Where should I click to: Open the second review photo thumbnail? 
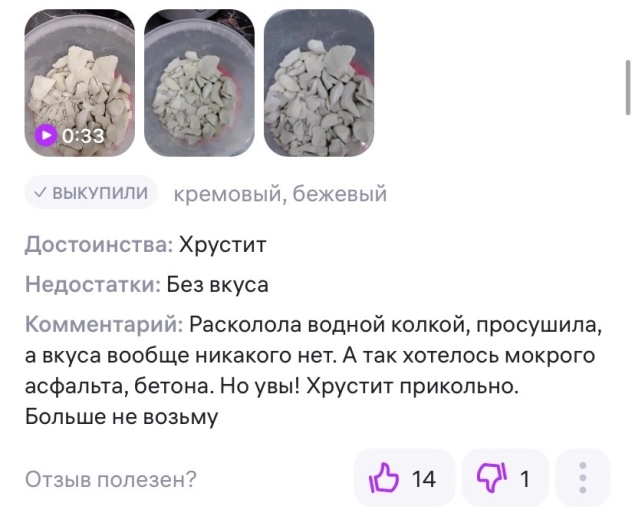(199, 83)
